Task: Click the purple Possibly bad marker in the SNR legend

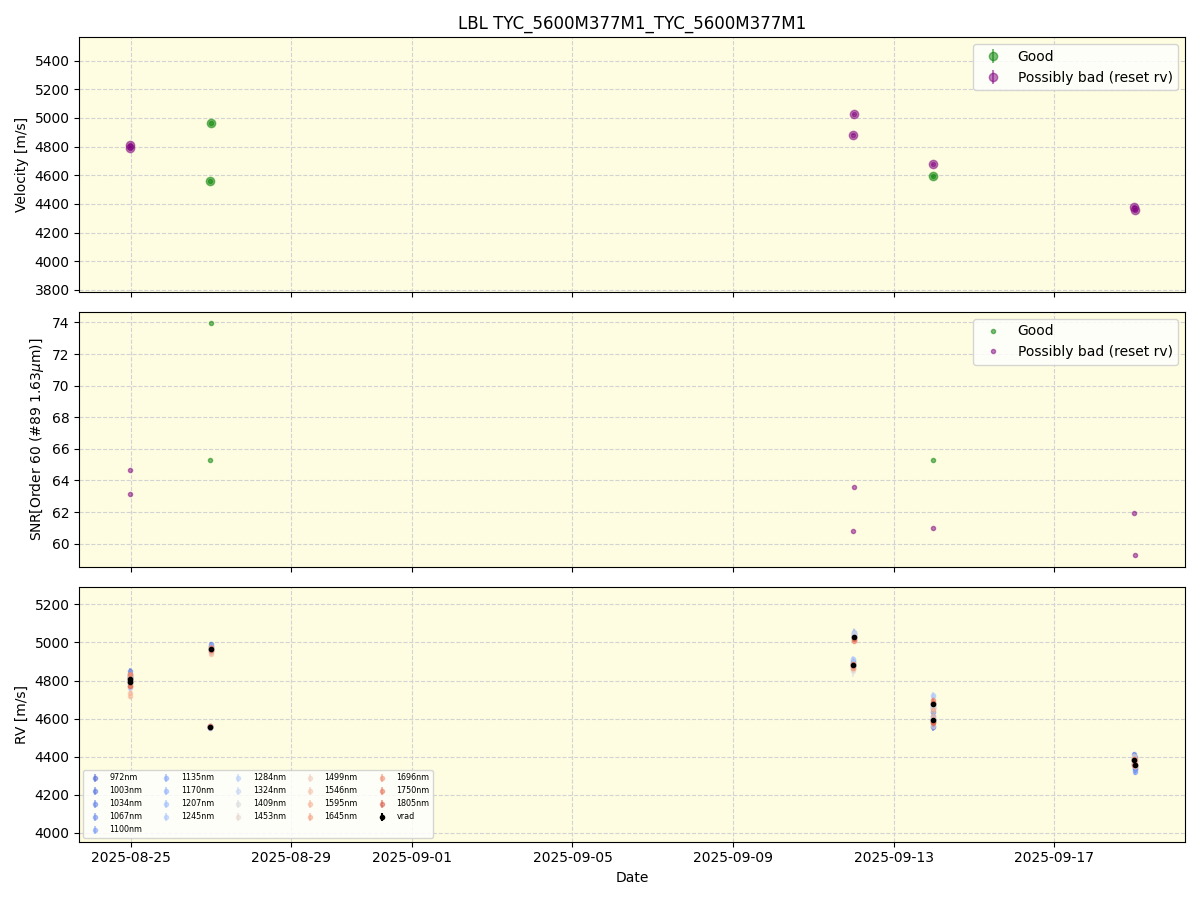Action: coord(993,352)
